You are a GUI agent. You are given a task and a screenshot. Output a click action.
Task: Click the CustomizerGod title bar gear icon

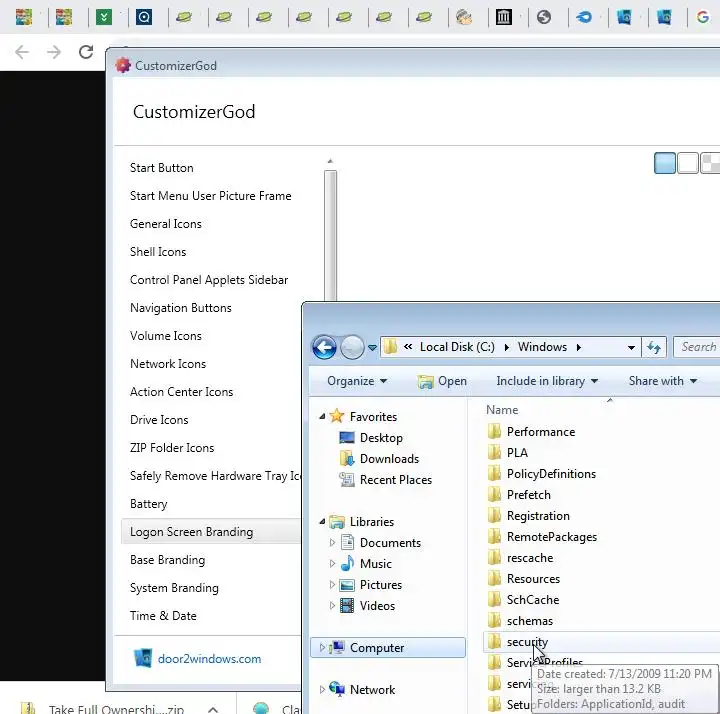point(123,65)
